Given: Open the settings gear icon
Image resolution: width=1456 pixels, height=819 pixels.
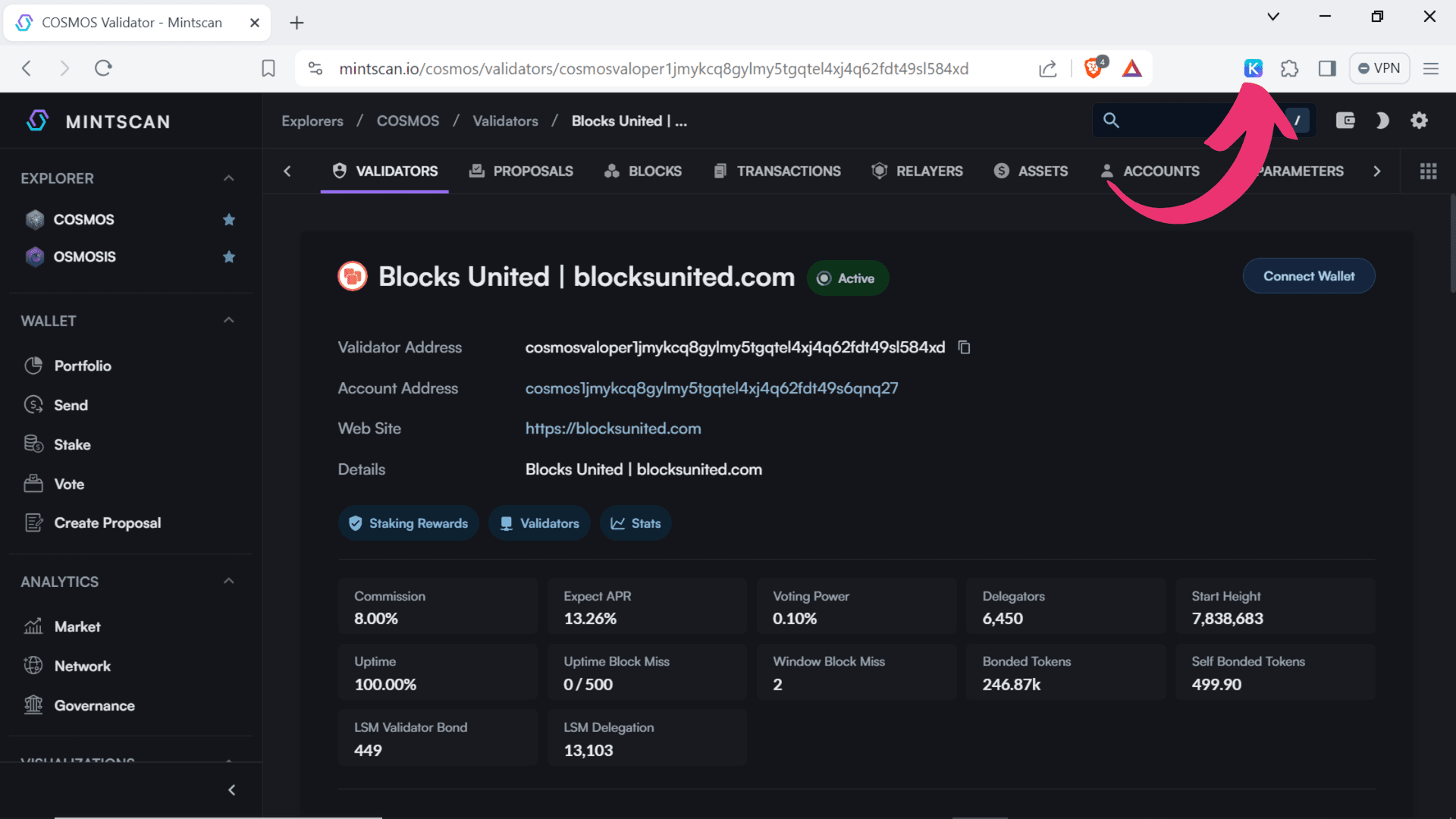Looking at the screenshot, I should pyautogui.click(x=1419, y=120).
